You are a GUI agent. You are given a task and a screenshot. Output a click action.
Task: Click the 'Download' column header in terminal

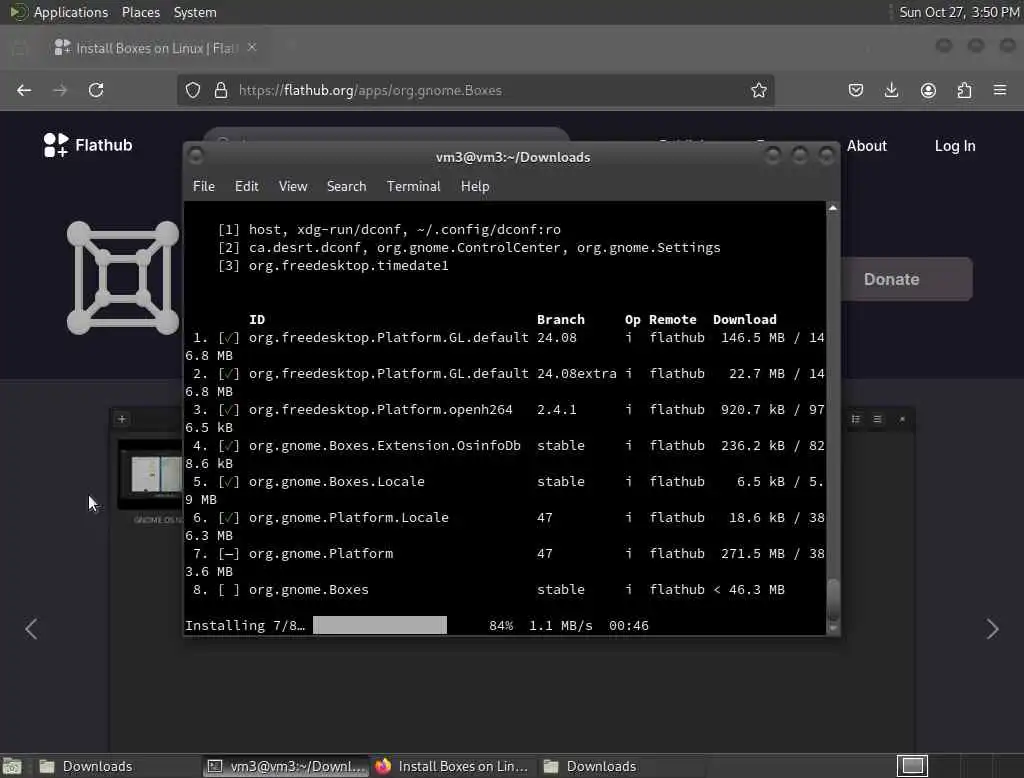tap(744, 319)
